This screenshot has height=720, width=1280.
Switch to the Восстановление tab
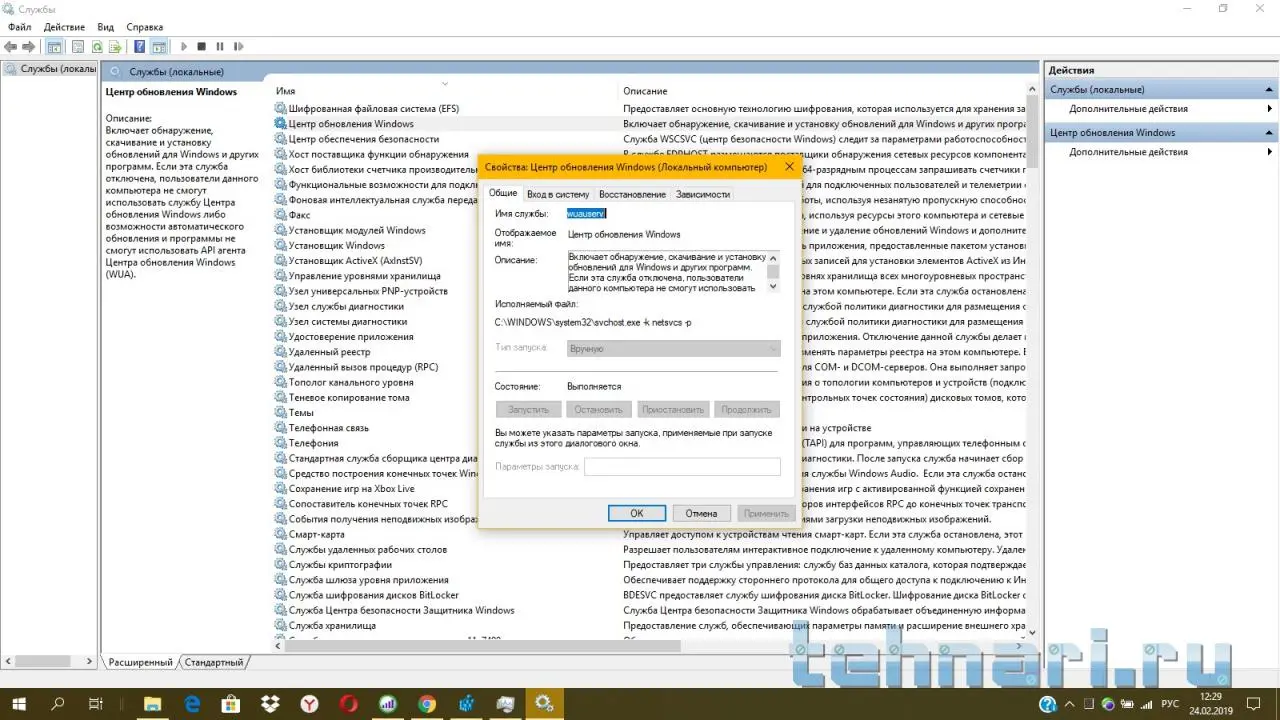[x=632, y=194]
